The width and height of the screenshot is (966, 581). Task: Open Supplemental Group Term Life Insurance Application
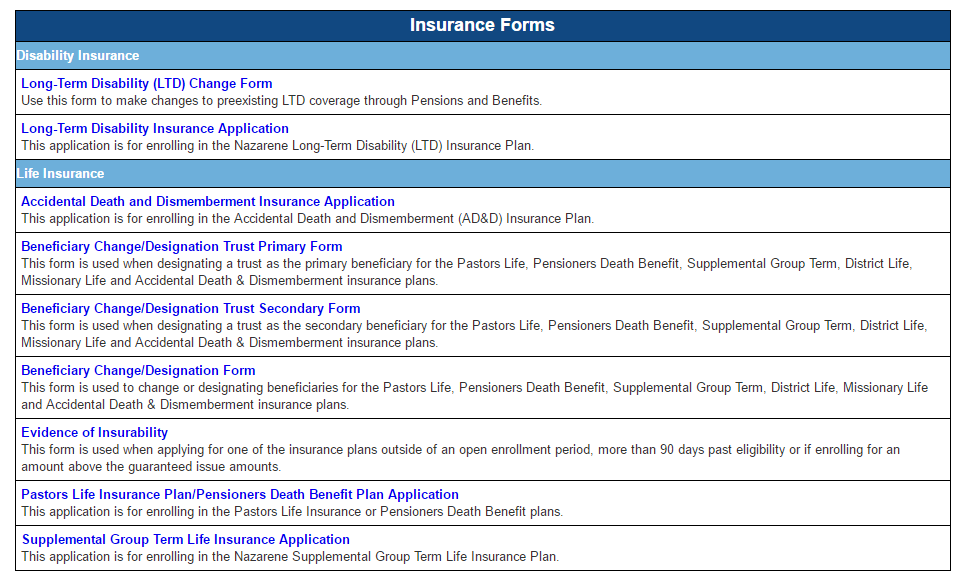(186, 540)
